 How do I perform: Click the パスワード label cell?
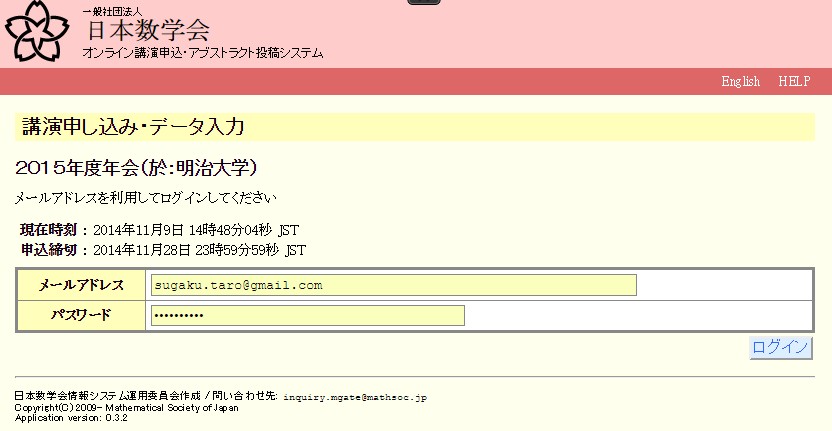coord(81,316)
